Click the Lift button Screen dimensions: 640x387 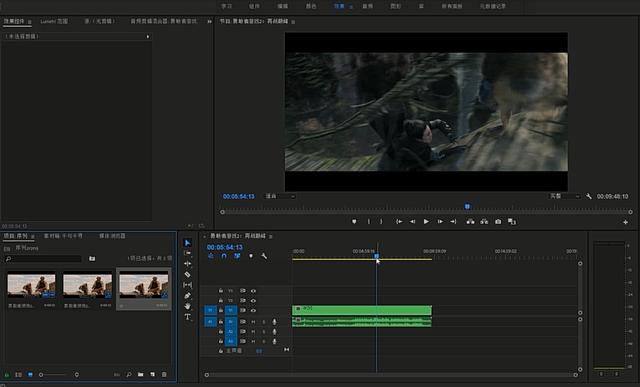470,222
